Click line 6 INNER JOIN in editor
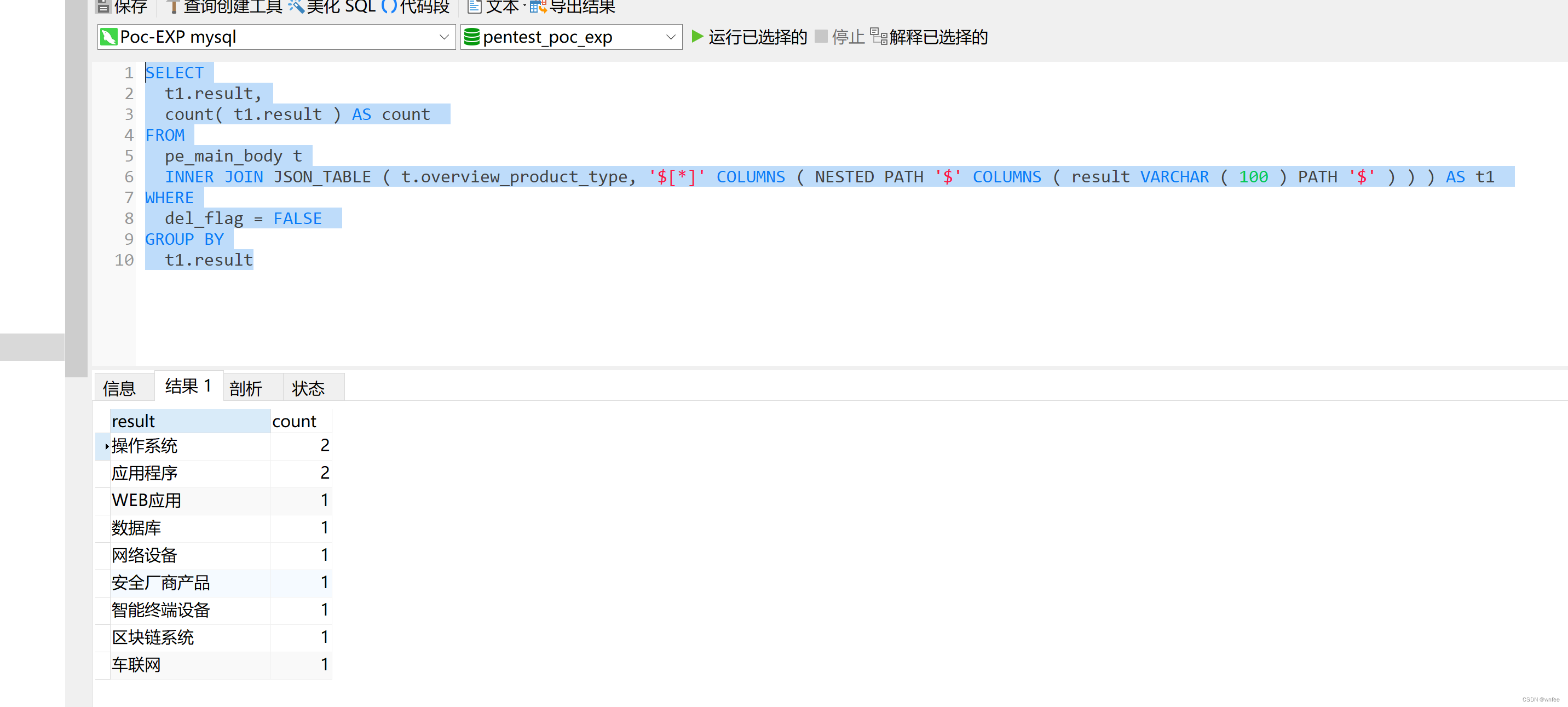This screenshot has width=1568, height=707. pos(214,176)
